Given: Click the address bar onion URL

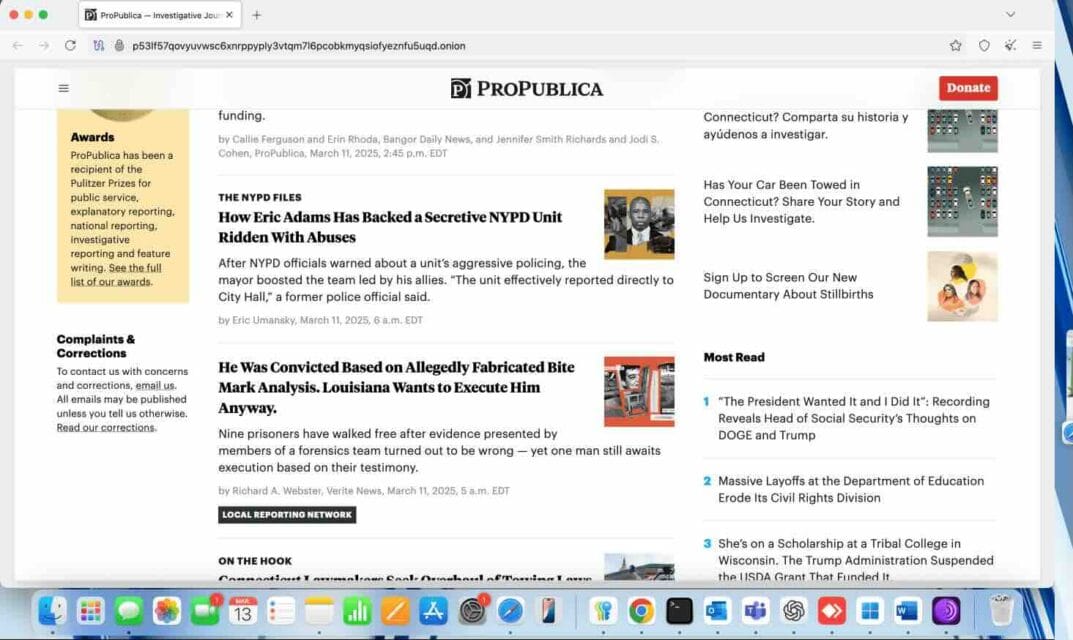Looking at the screenshot, I should (300, 45).
